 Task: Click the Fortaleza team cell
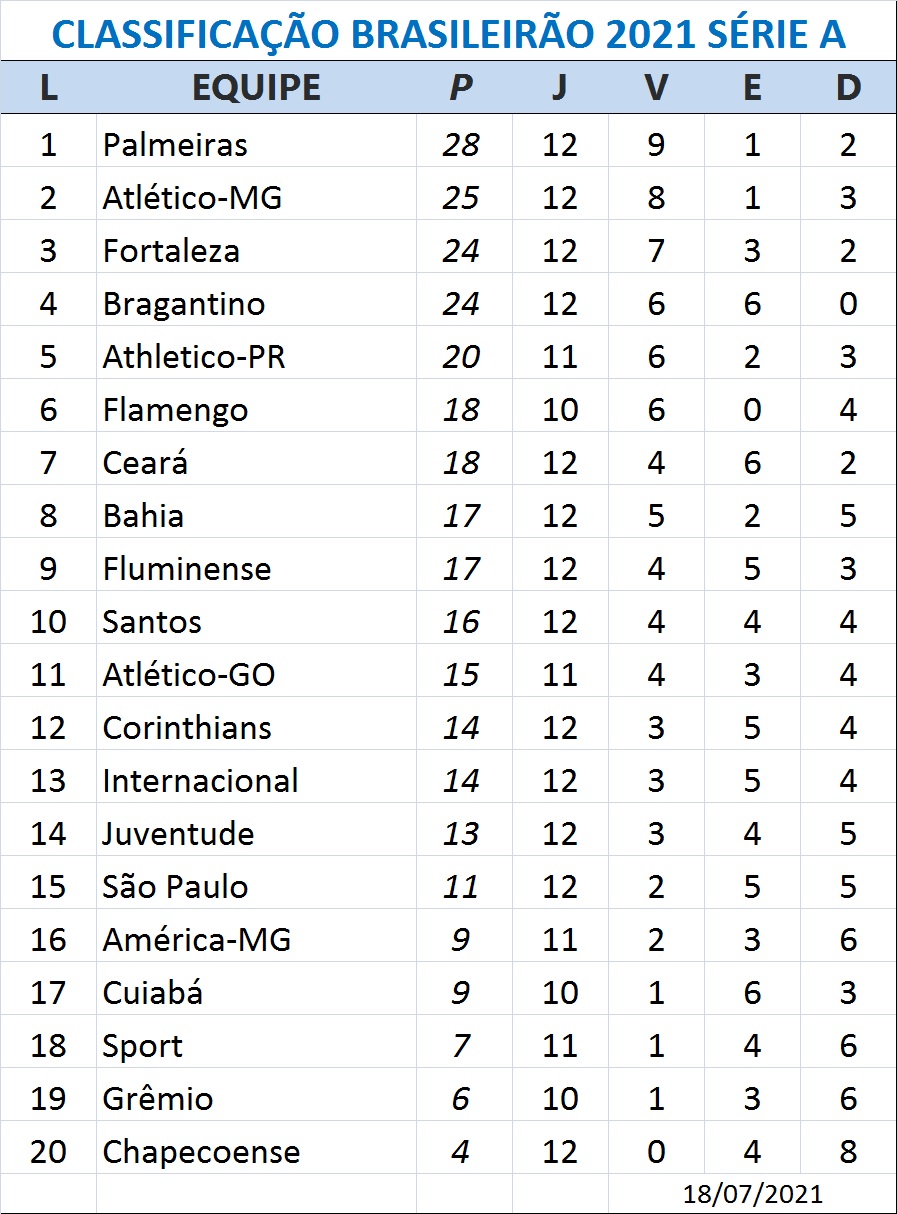[x=171, y=251]
